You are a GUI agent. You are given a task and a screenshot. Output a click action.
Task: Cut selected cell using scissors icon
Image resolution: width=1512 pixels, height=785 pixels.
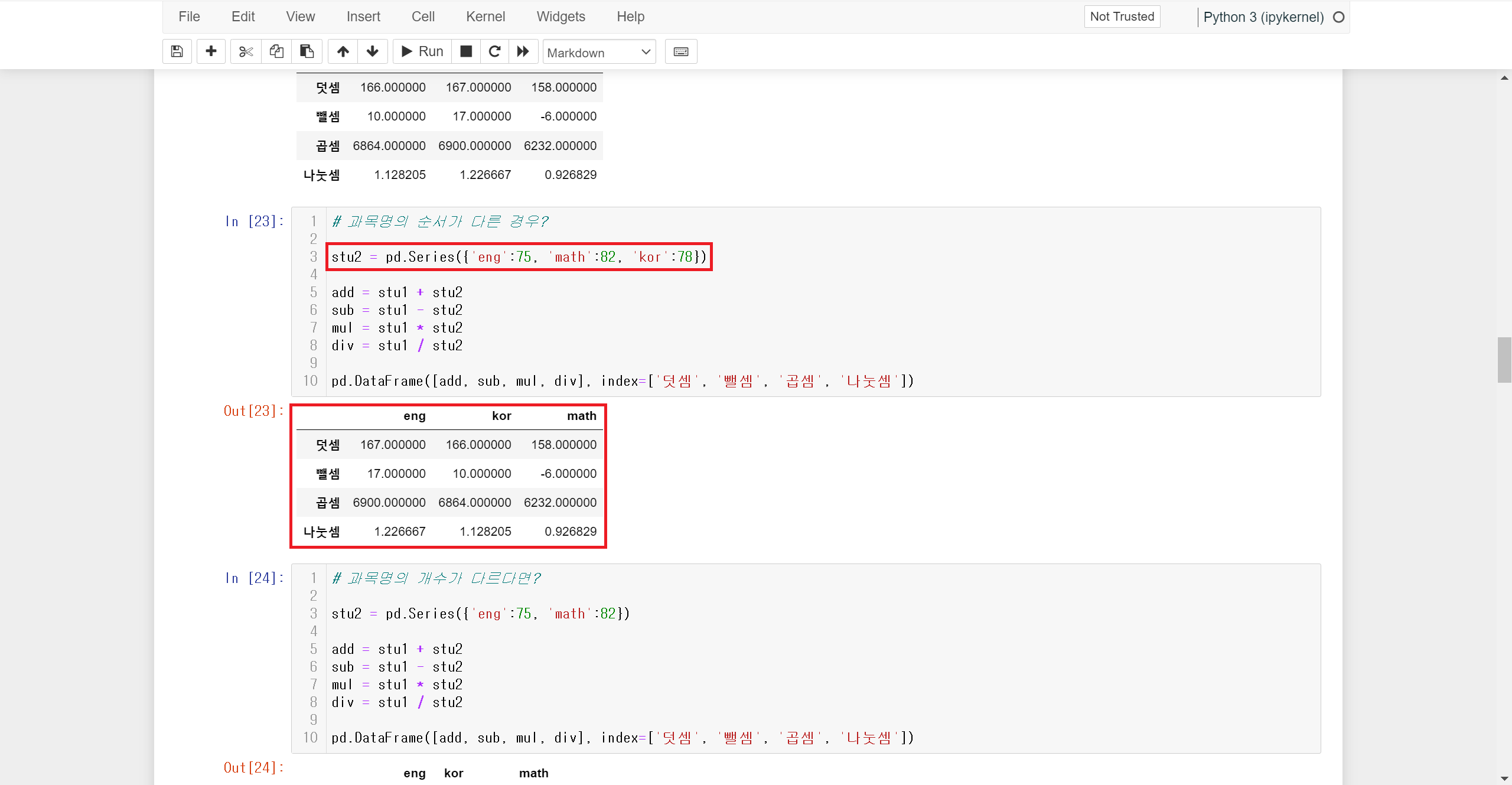coord(246,51)
